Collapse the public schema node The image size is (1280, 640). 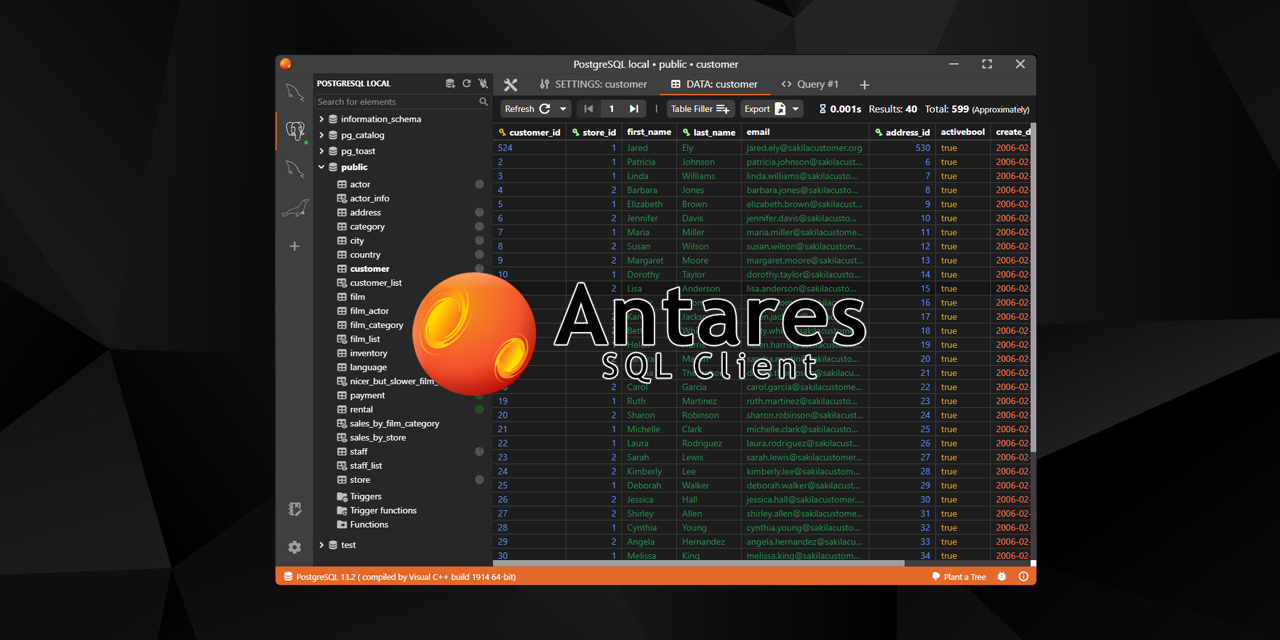coord(321,167)
